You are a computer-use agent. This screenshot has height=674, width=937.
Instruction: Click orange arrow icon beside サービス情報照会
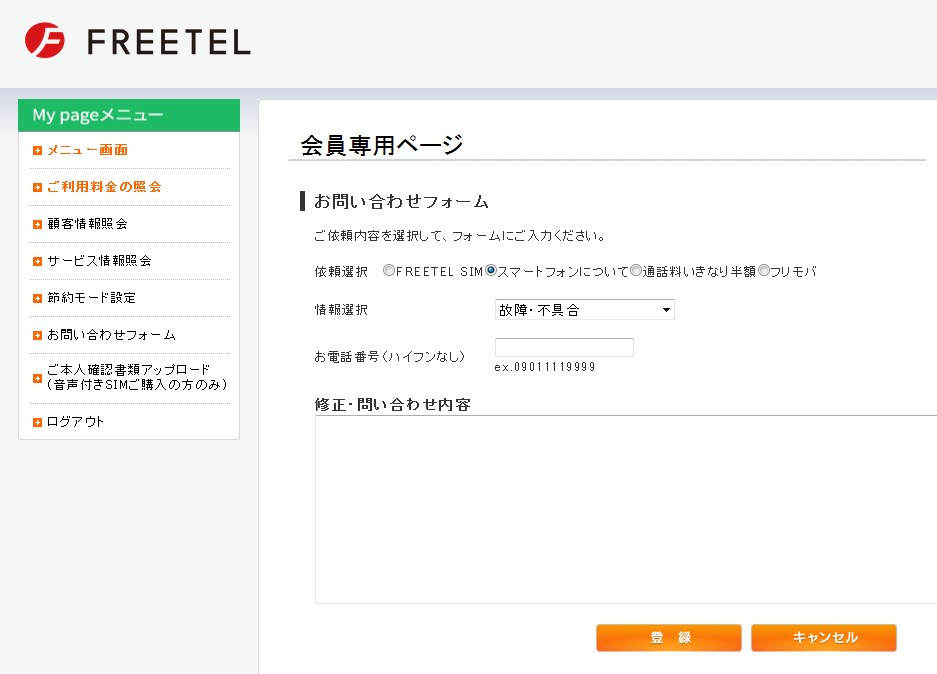(x=37, y=262)
